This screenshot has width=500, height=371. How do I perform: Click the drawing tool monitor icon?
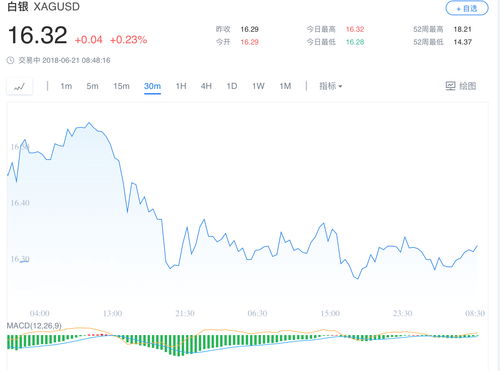coord(450,86)
